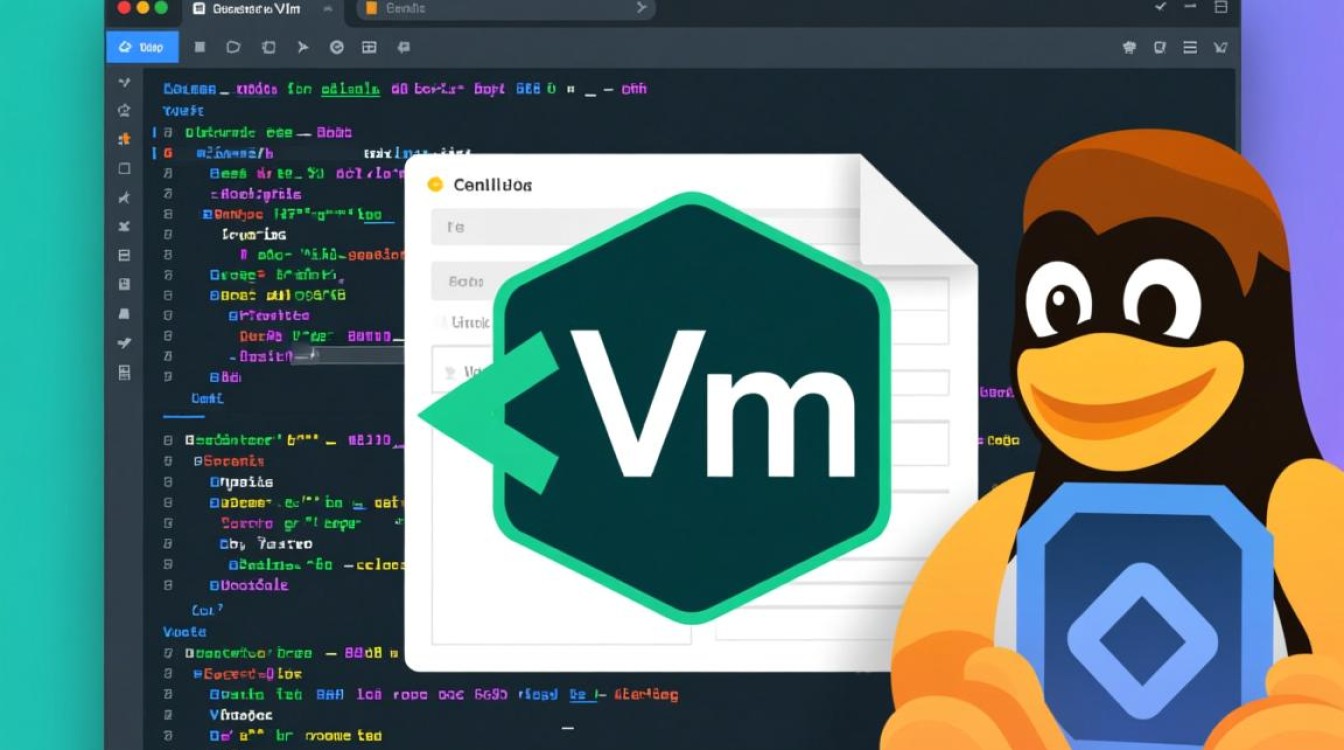
Task: Click the red G marker in code gutter
Action: [x=168, y=153]
